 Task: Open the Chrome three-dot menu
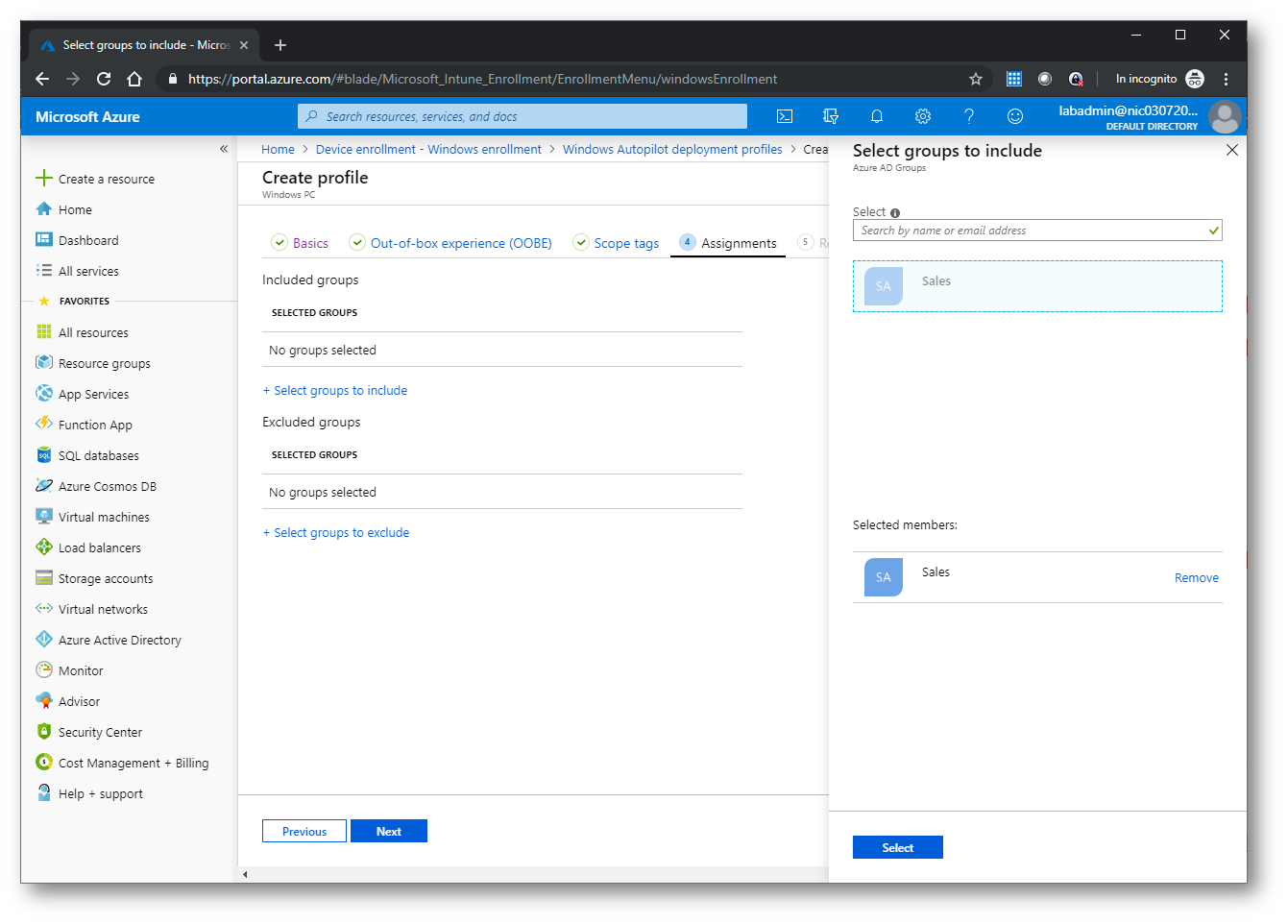click(1226, 79)
